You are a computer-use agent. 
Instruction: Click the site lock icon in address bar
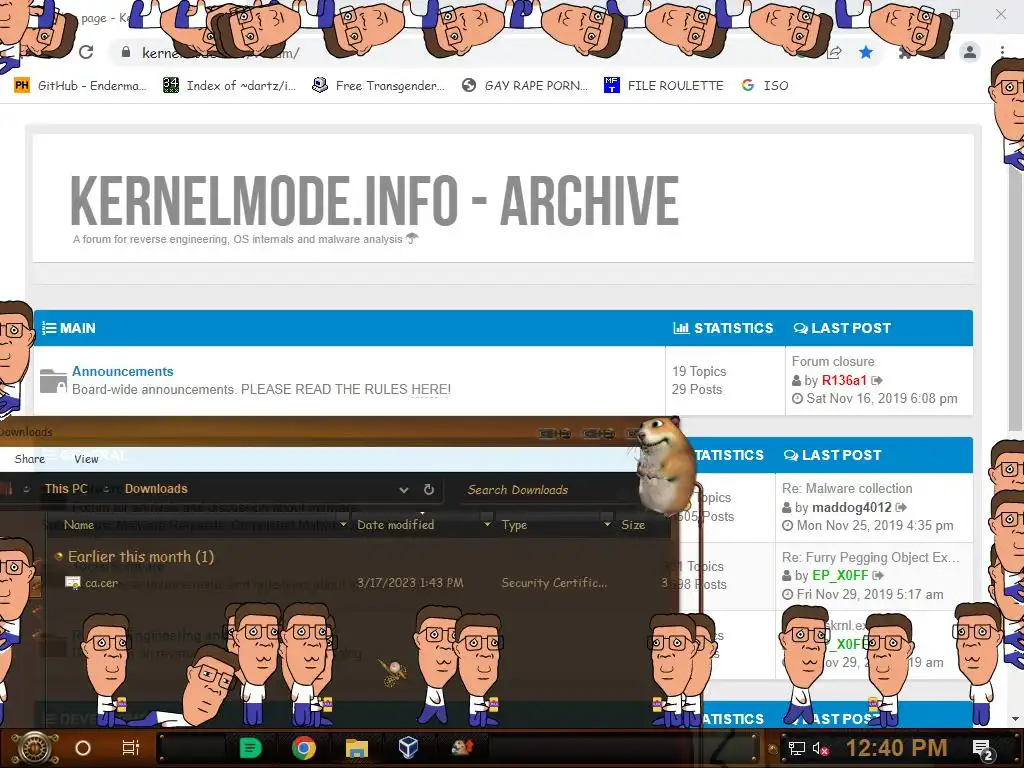(x=126, y=52)
